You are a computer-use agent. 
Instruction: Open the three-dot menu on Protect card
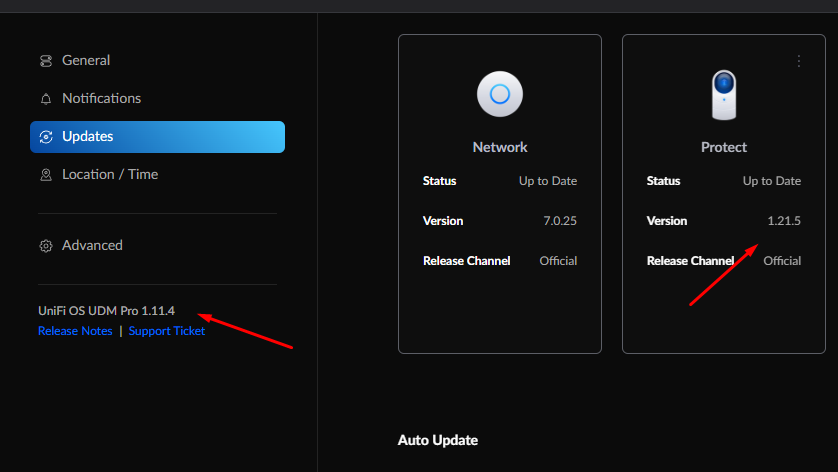798,61
